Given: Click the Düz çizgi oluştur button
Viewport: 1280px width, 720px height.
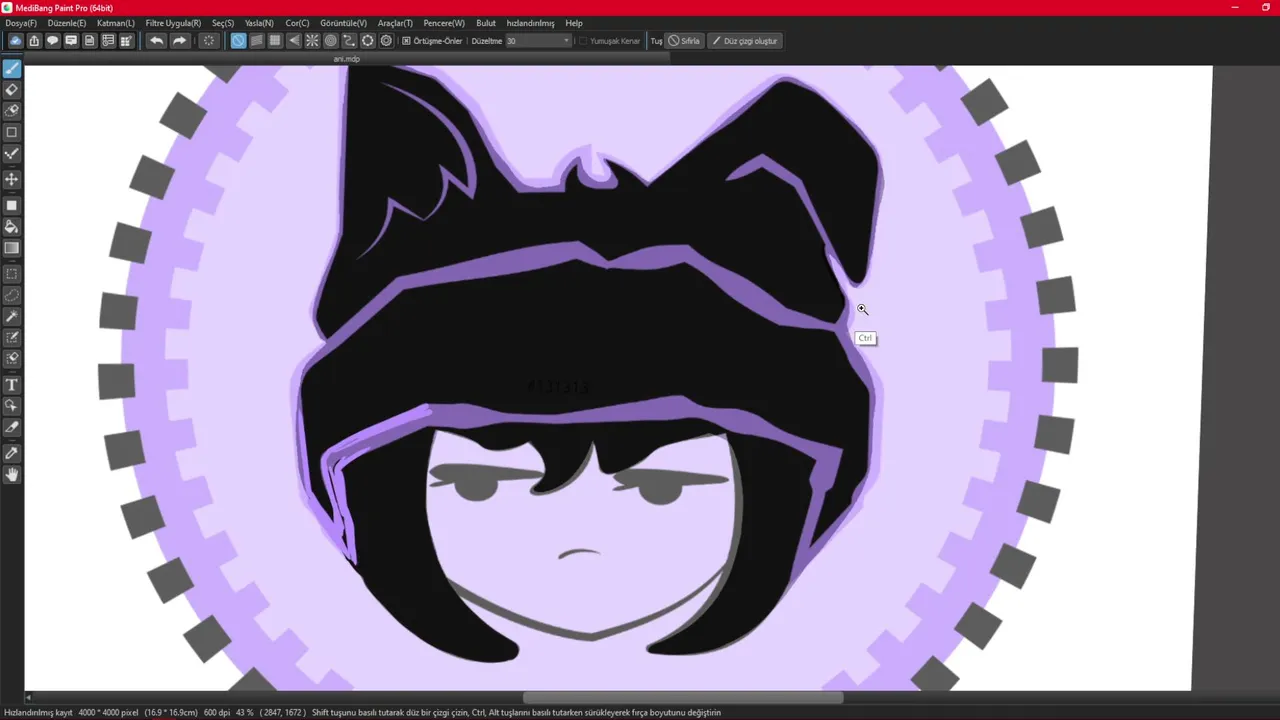Looking at the screenshot, I should tap(745, 41).
